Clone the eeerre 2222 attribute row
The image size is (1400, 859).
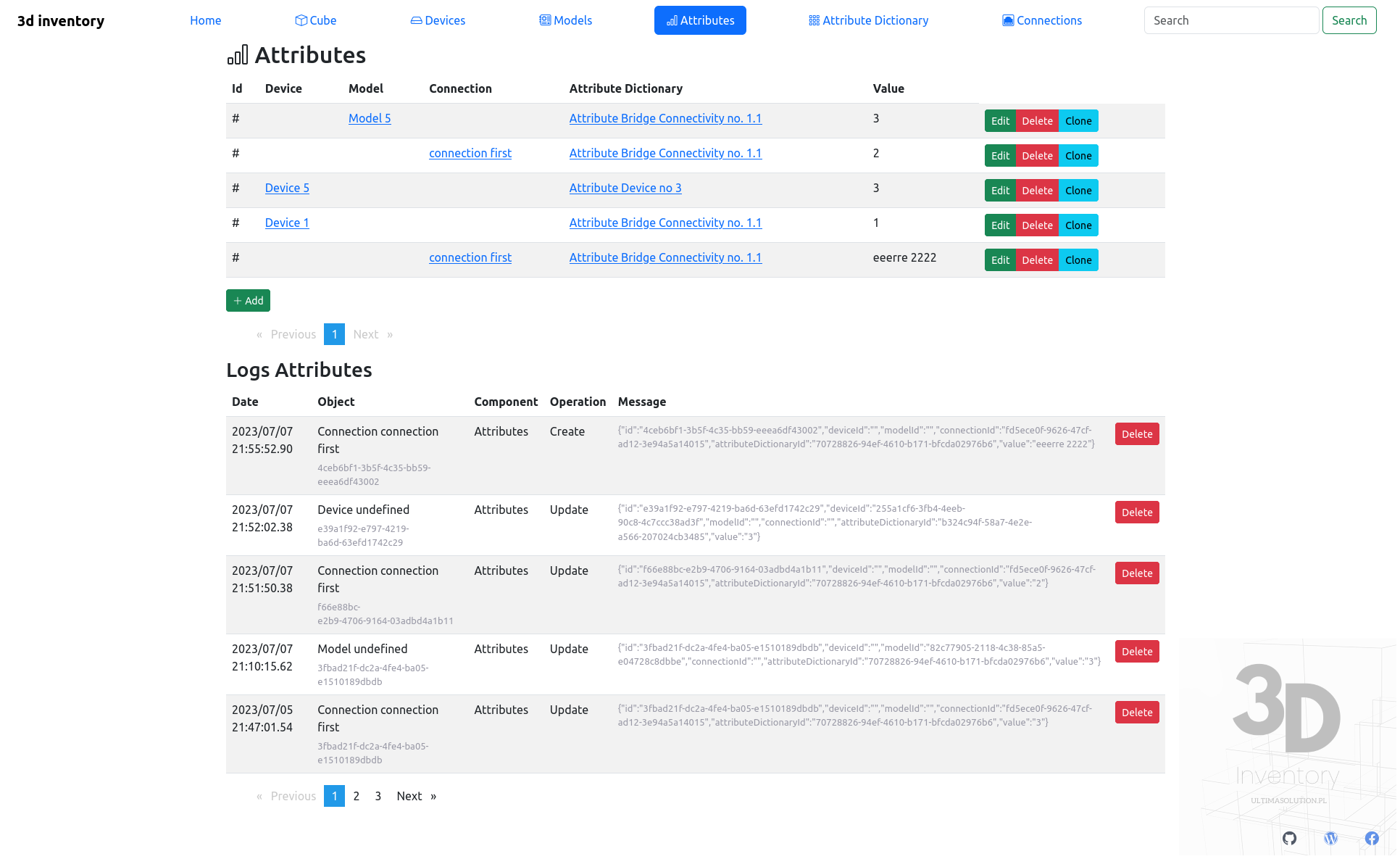click(x=1078, y=260)
